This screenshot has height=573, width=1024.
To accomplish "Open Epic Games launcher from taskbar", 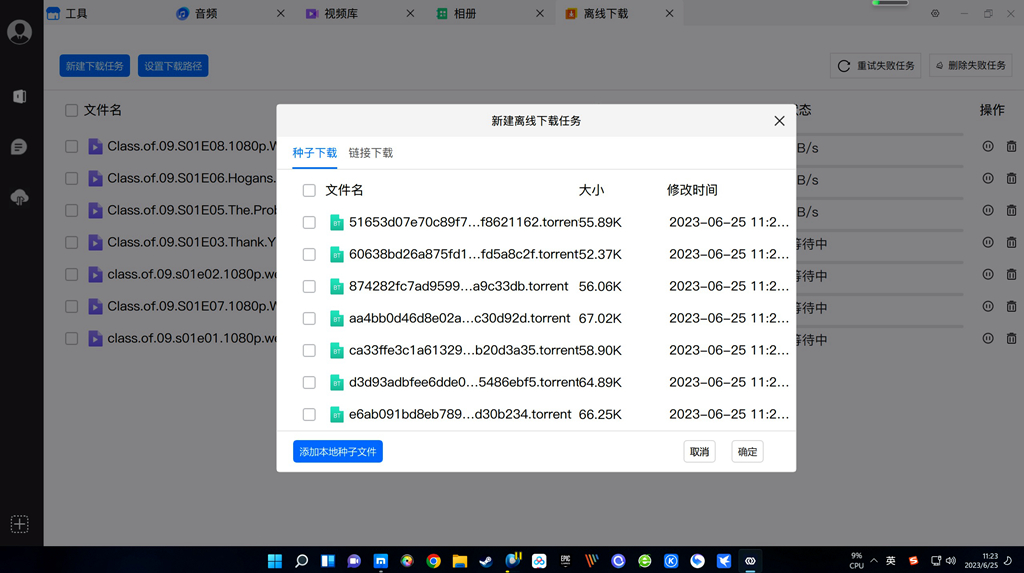I will (x=566, y=561).
